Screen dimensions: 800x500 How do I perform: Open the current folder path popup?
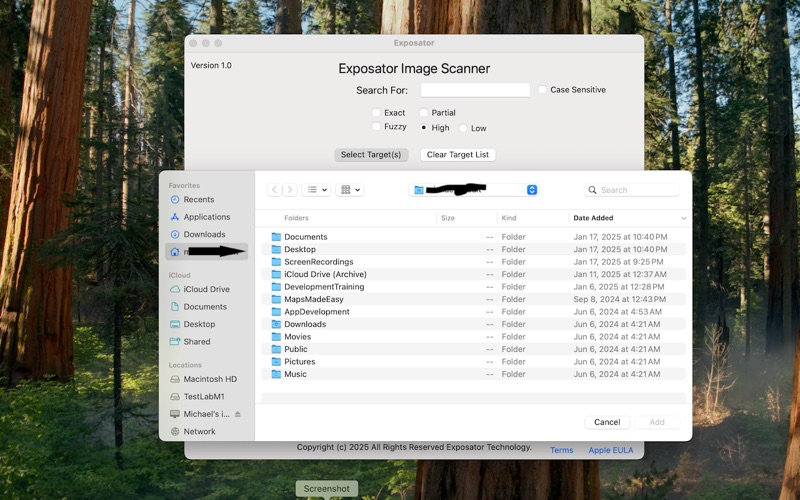(473, 190)
